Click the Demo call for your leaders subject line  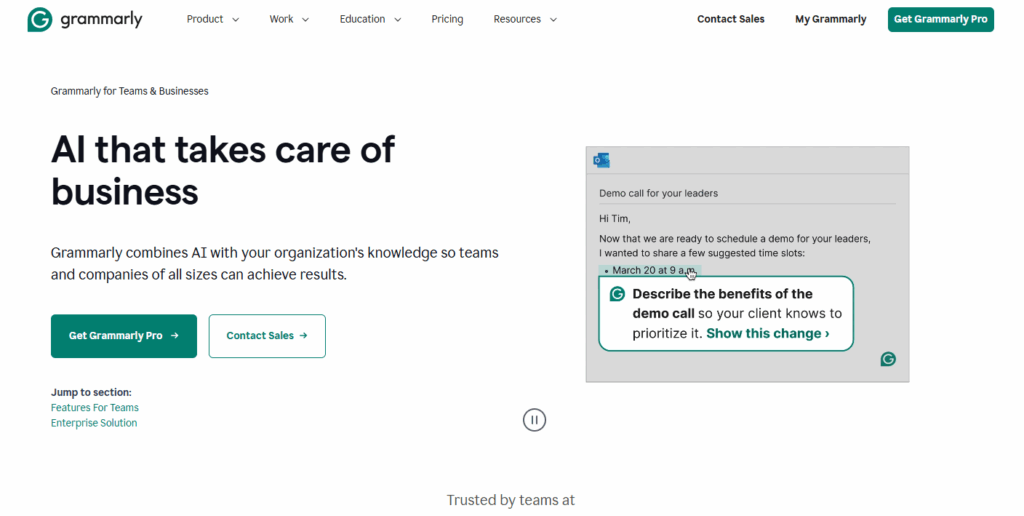coord(658,193)
